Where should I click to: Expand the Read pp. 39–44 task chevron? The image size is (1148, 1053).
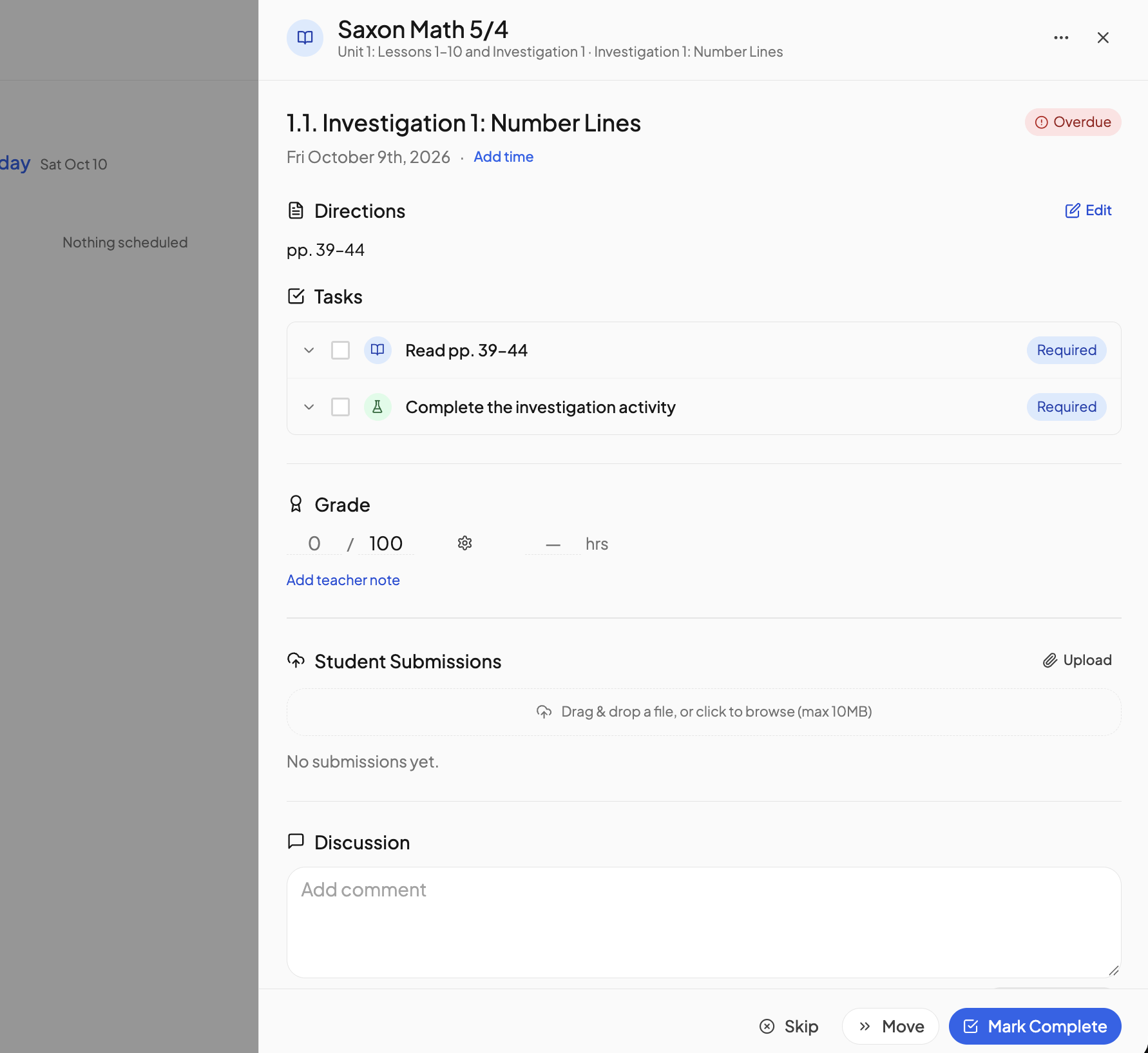click(x=309, y=350)
